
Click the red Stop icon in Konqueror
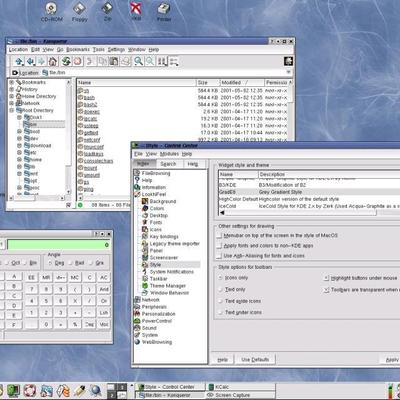click(77, 61)
